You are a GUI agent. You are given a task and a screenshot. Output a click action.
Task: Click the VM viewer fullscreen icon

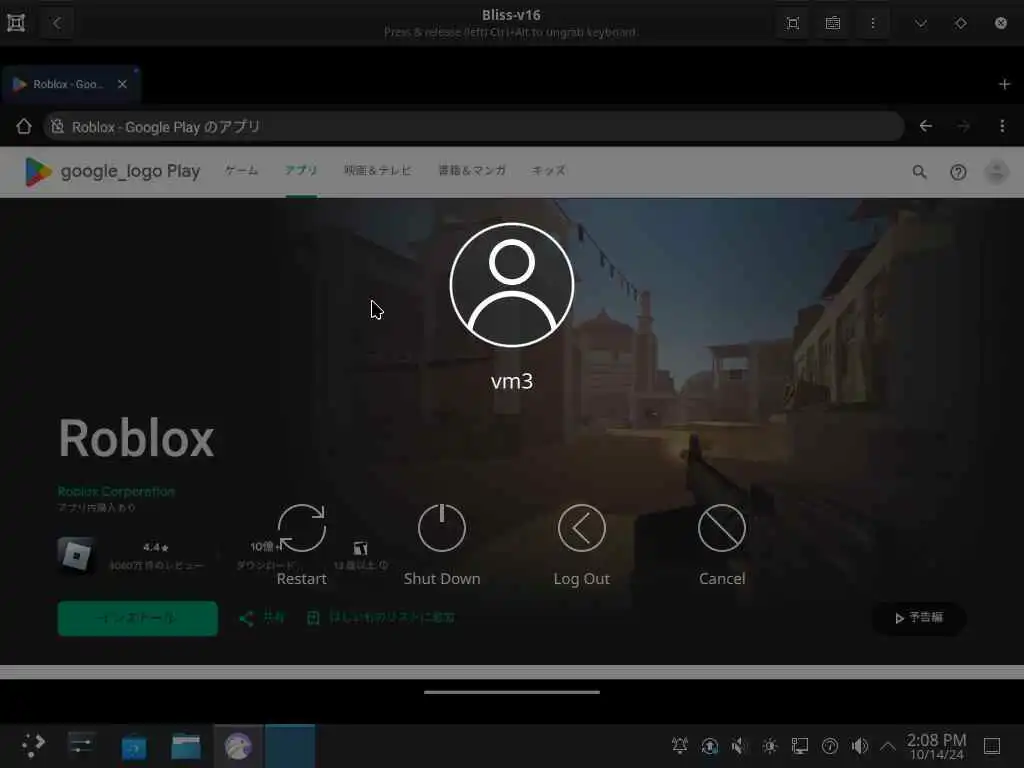click(793, 24)
